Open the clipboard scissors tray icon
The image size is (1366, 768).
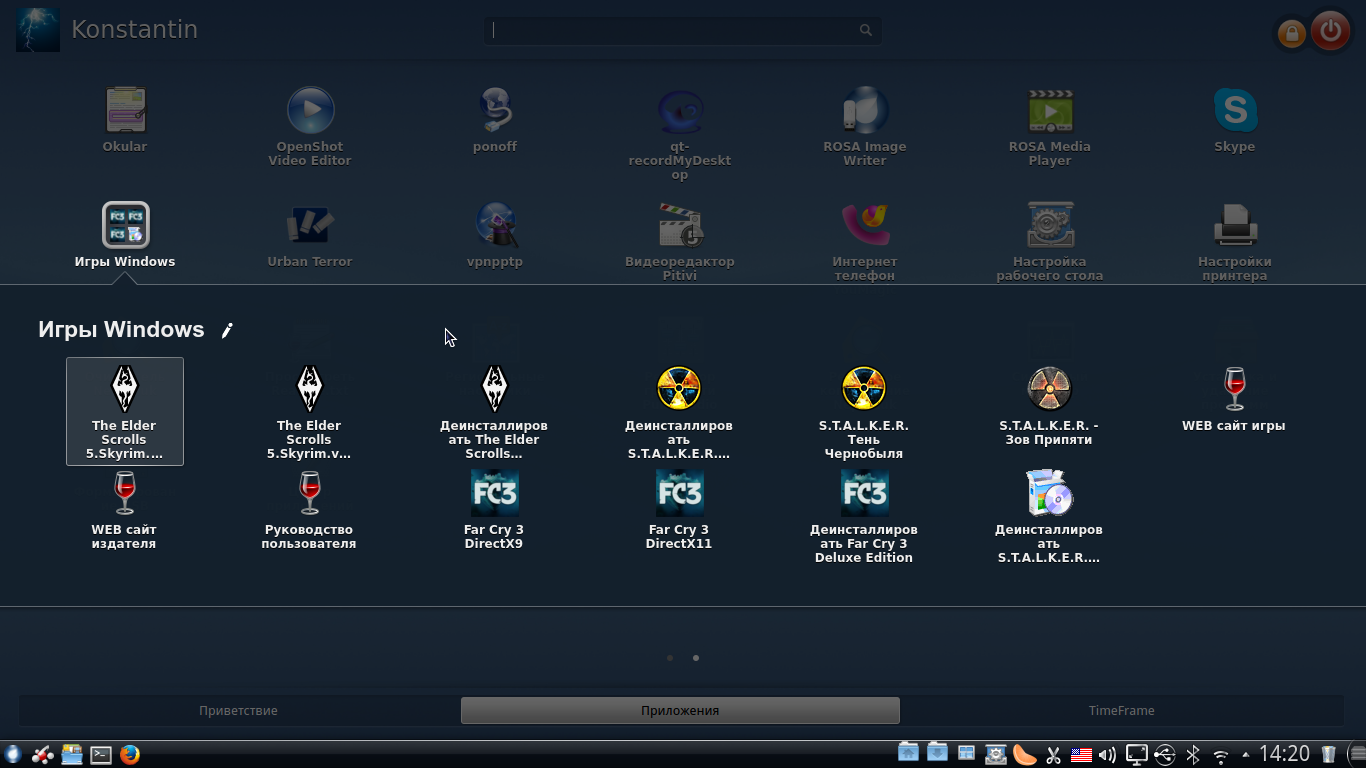point(1053,755)
